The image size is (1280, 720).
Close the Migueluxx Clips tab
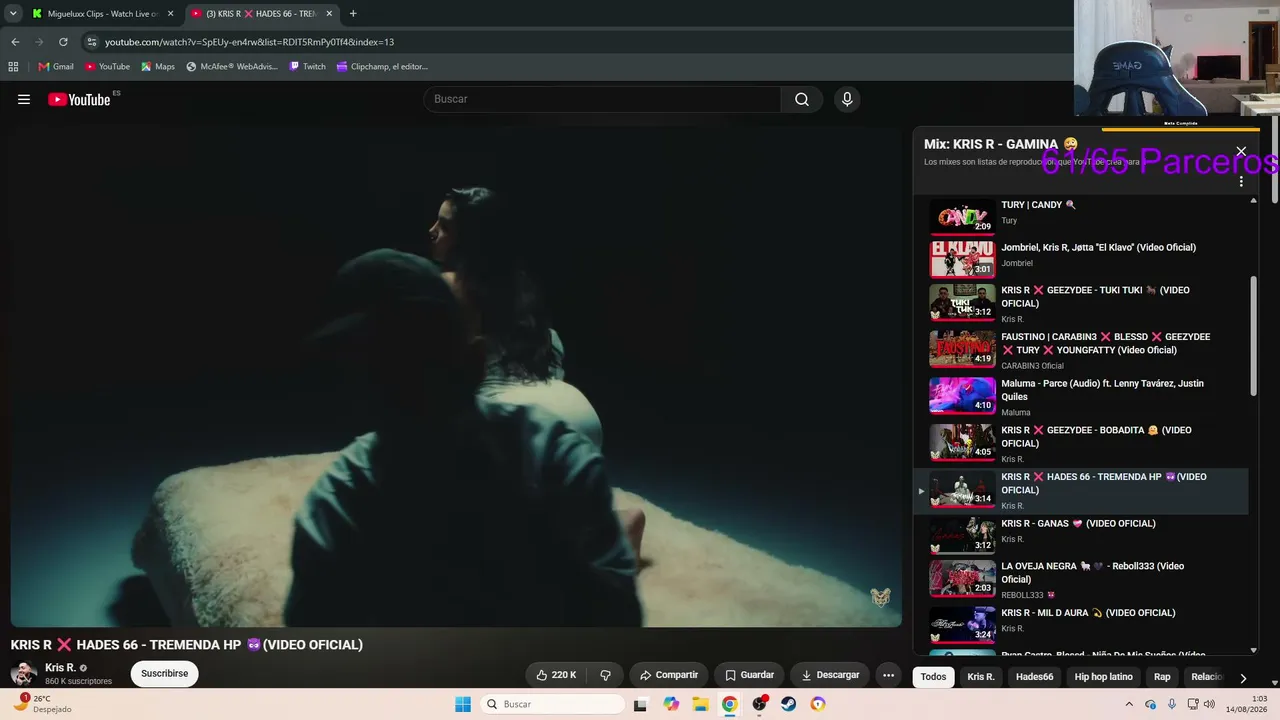[x=170, y=14]
